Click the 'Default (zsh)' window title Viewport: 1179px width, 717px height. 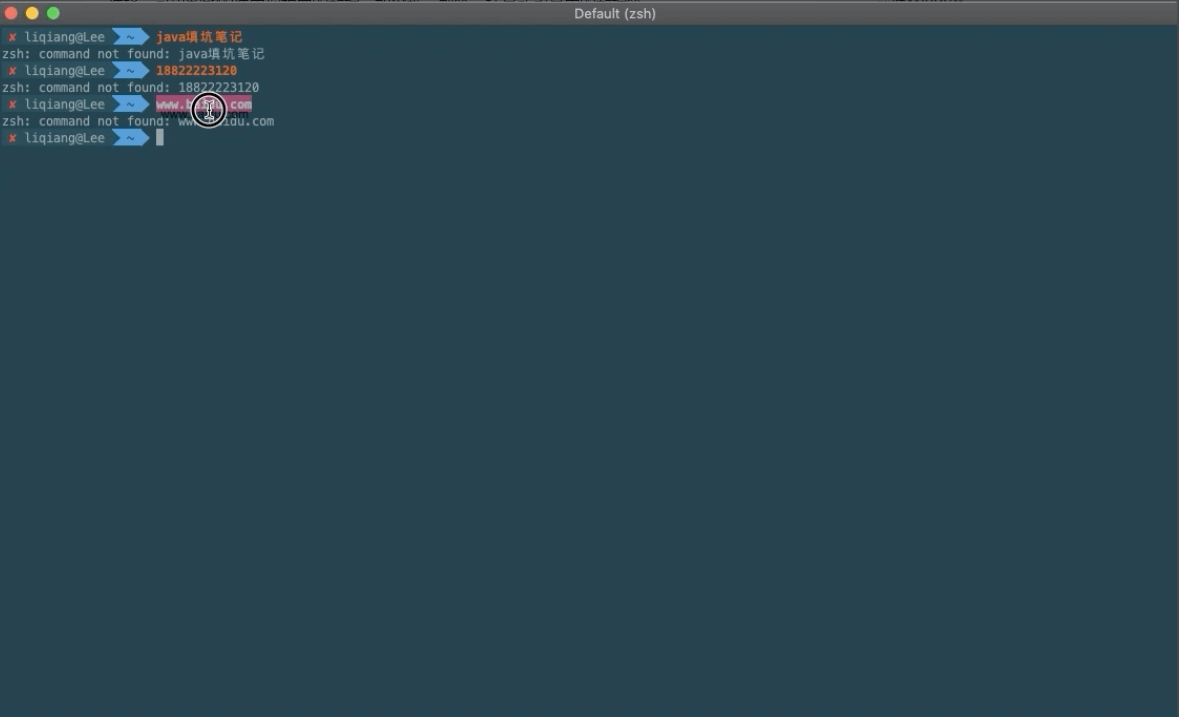[x=614, y=14]
